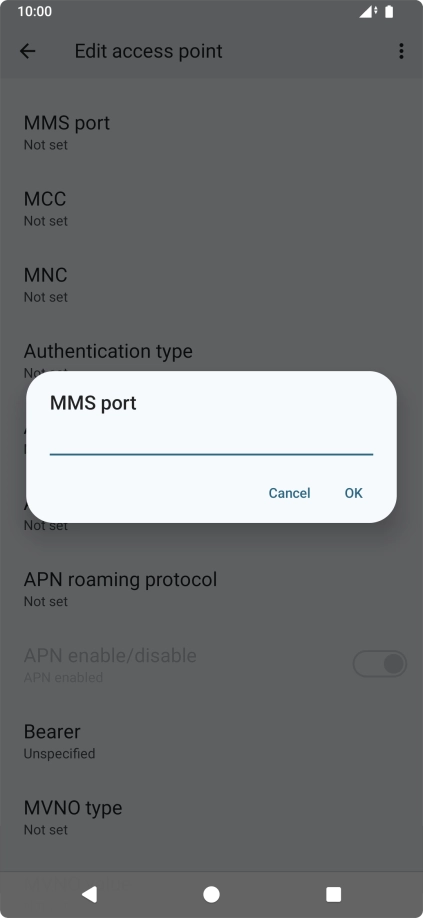Open the APN roaming protocol setting
This screenshot has width=423, height=918.
[211, 588]
